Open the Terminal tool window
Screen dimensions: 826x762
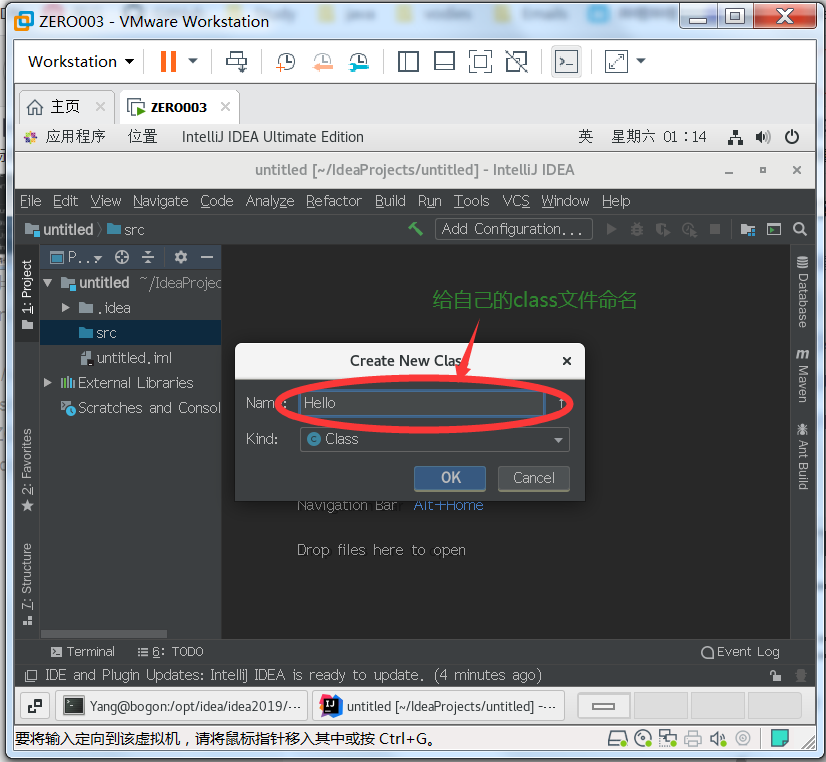pos(83,652)
